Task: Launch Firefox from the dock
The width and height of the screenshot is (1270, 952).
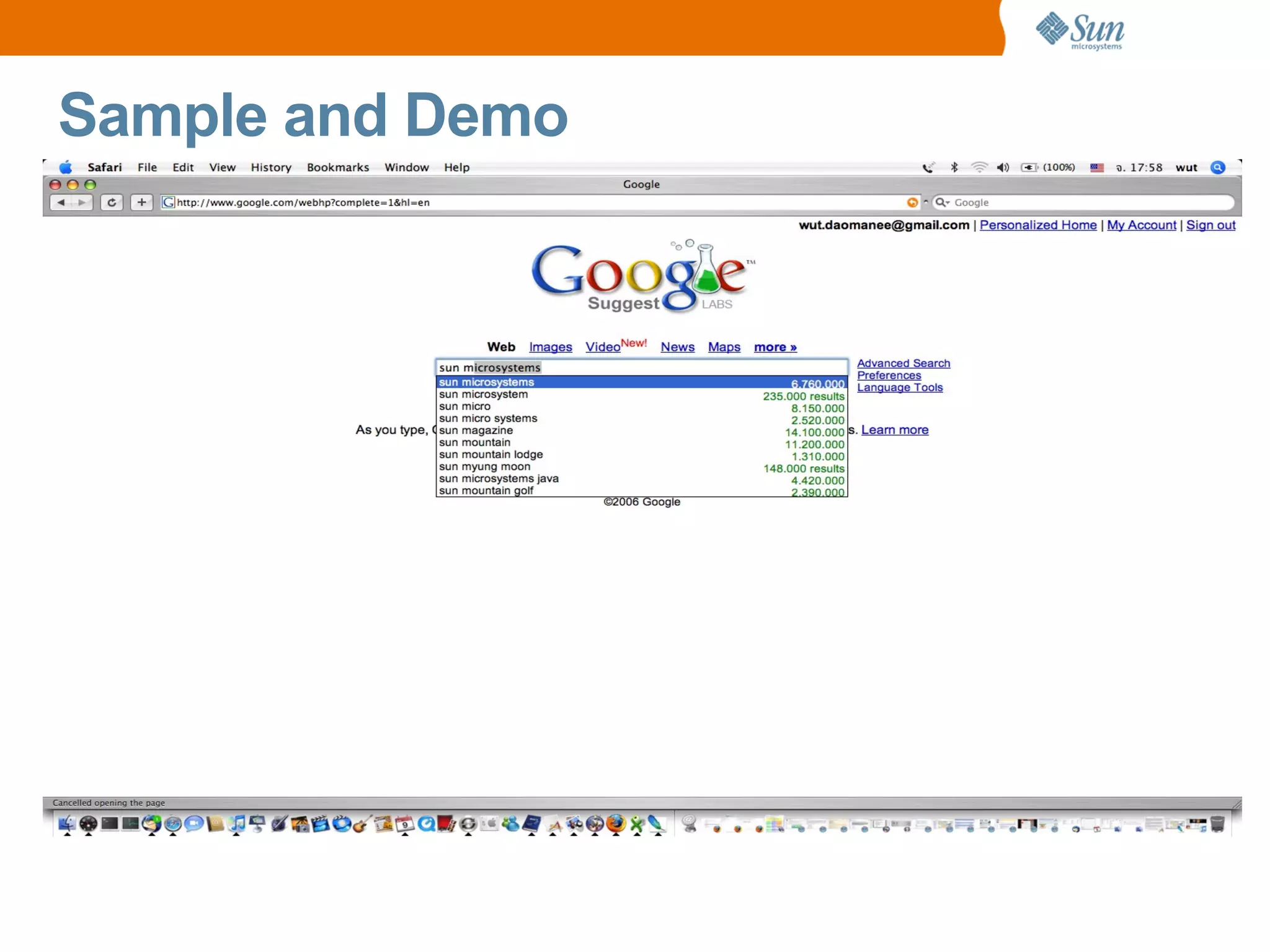Action: tap(616, 824)
